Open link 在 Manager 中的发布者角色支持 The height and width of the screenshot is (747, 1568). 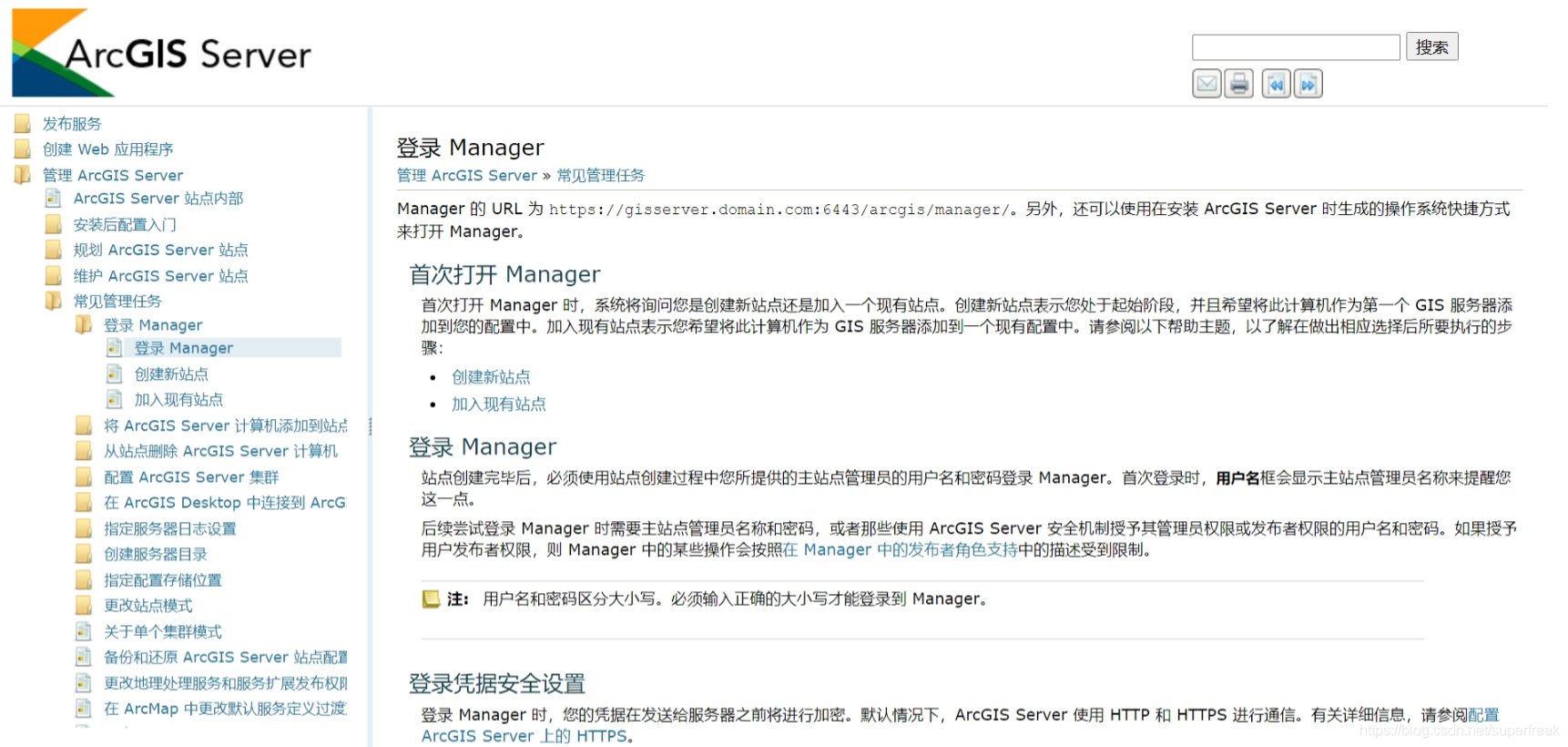(901, 550)
